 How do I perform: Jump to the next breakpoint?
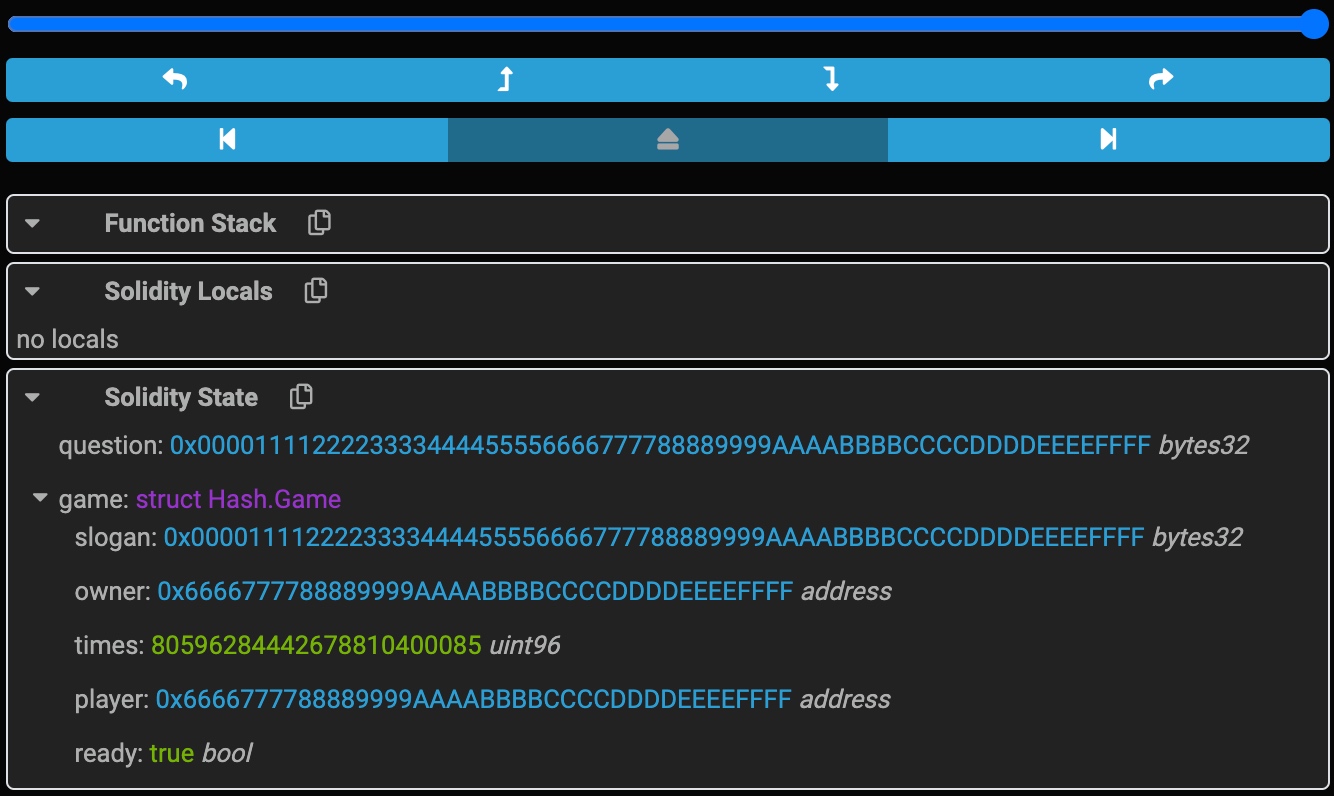tap(1108, 139)
